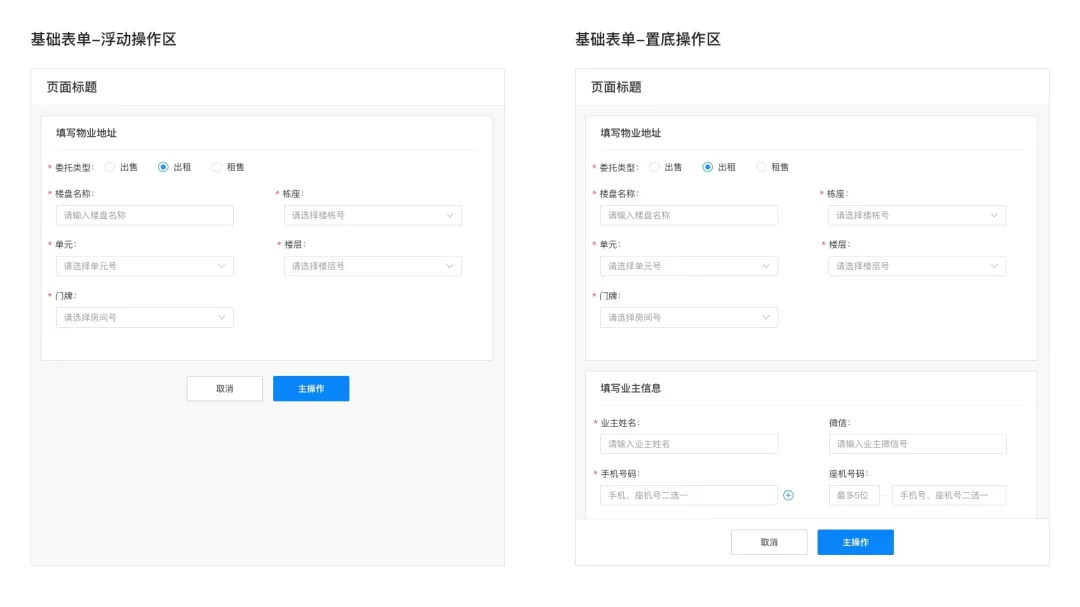Click 填写业主信息 section heading
The height and width of the screenshot is (607, 1080).
coord(631,389)
